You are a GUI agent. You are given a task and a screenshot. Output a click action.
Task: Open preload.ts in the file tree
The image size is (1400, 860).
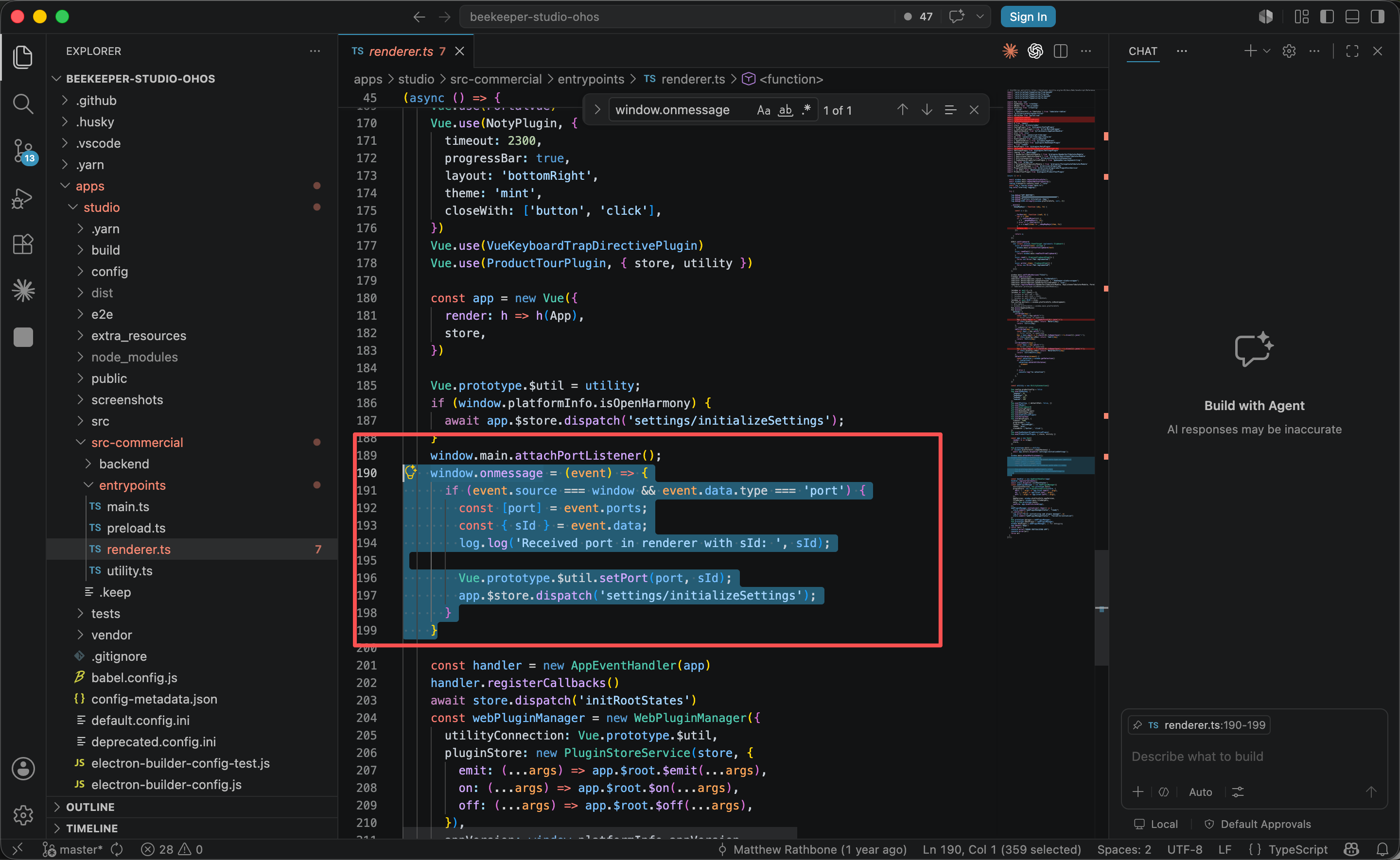[x=136, y=528]
